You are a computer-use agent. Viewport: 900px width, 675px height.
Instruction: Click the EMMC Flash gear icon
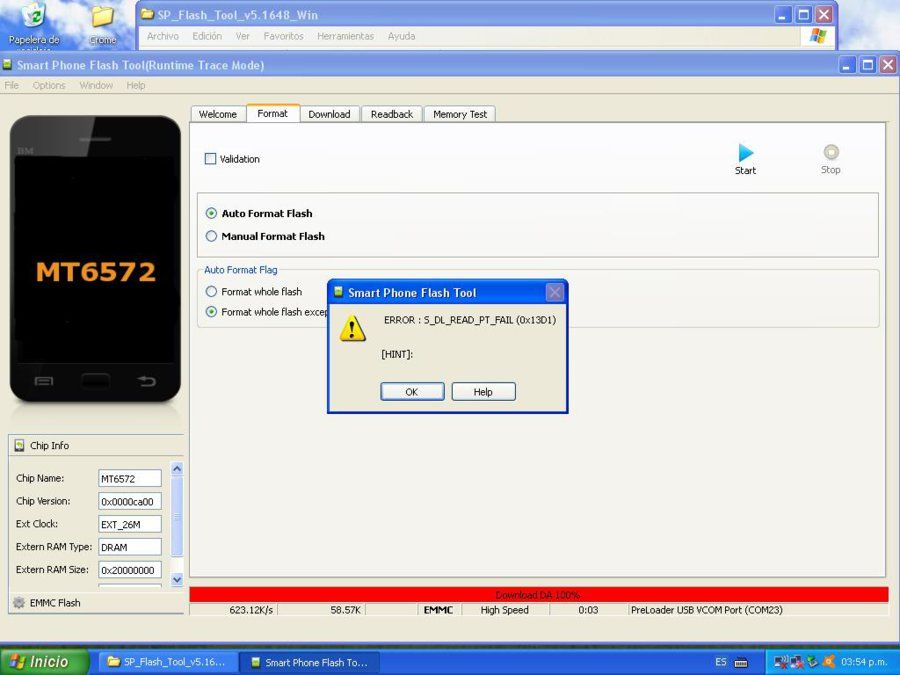19,603
